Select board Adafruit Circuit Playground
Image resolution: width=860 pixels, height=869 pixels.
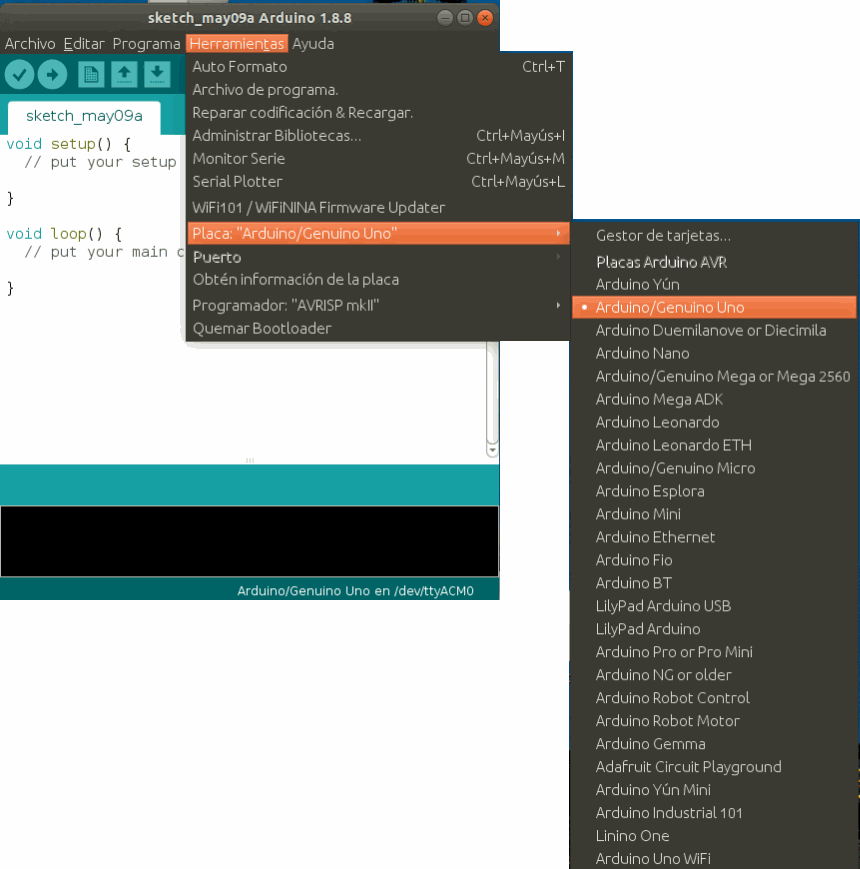point(714,767)
